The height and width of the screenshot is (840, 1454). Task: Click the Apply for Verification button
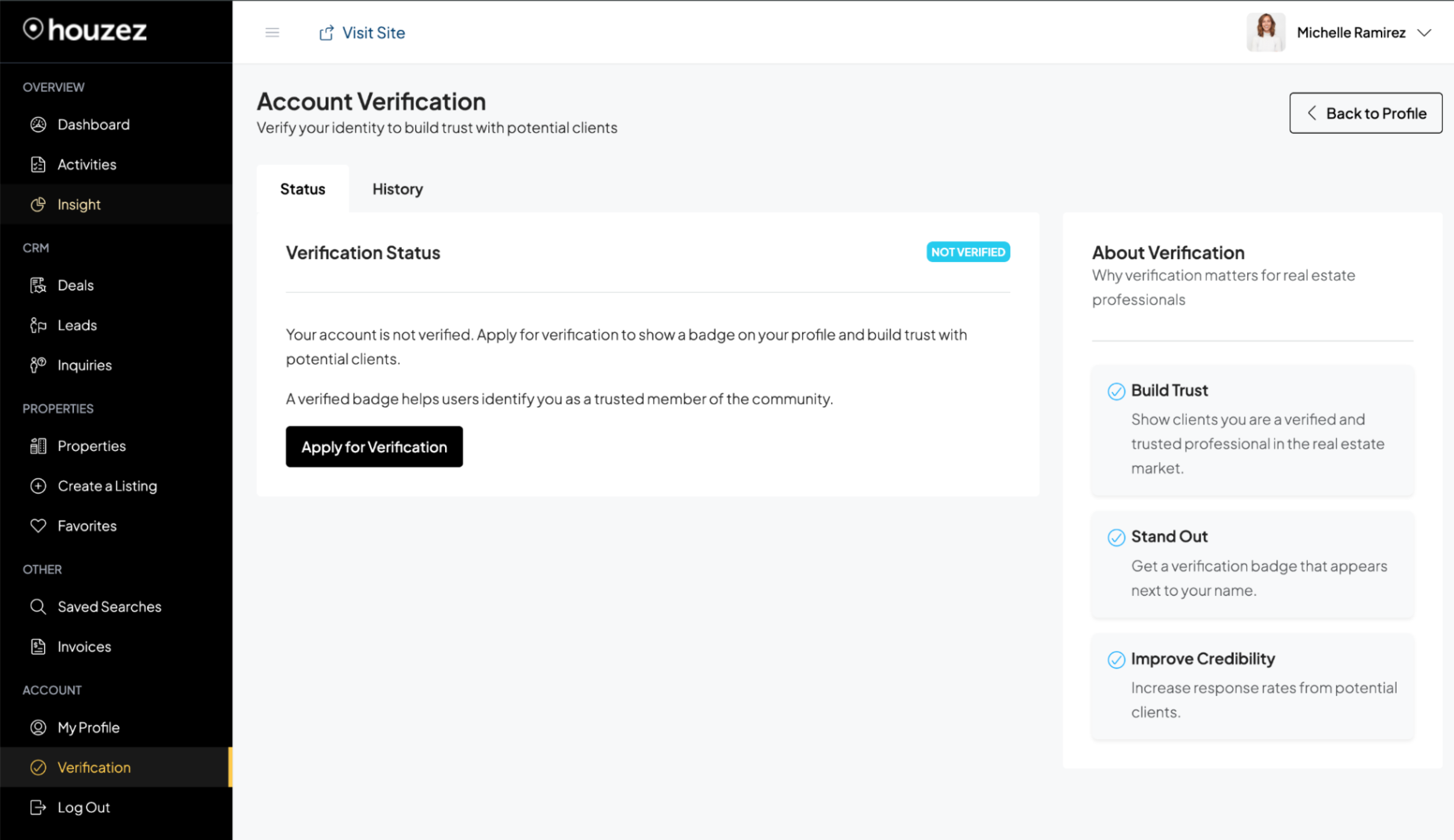374,447
